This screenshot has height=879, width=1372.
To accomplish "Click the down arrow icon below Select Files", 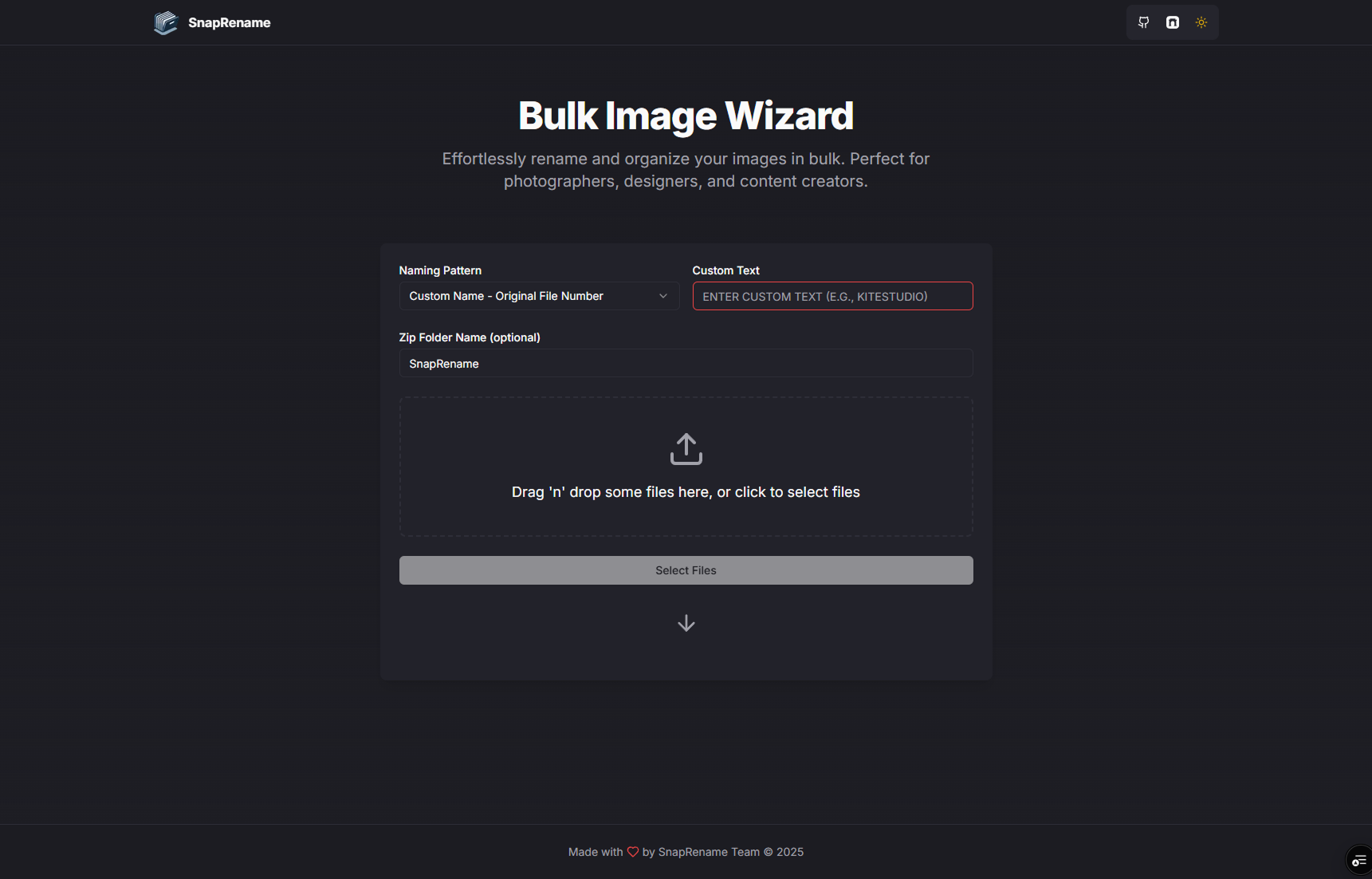I will point(686,623).
